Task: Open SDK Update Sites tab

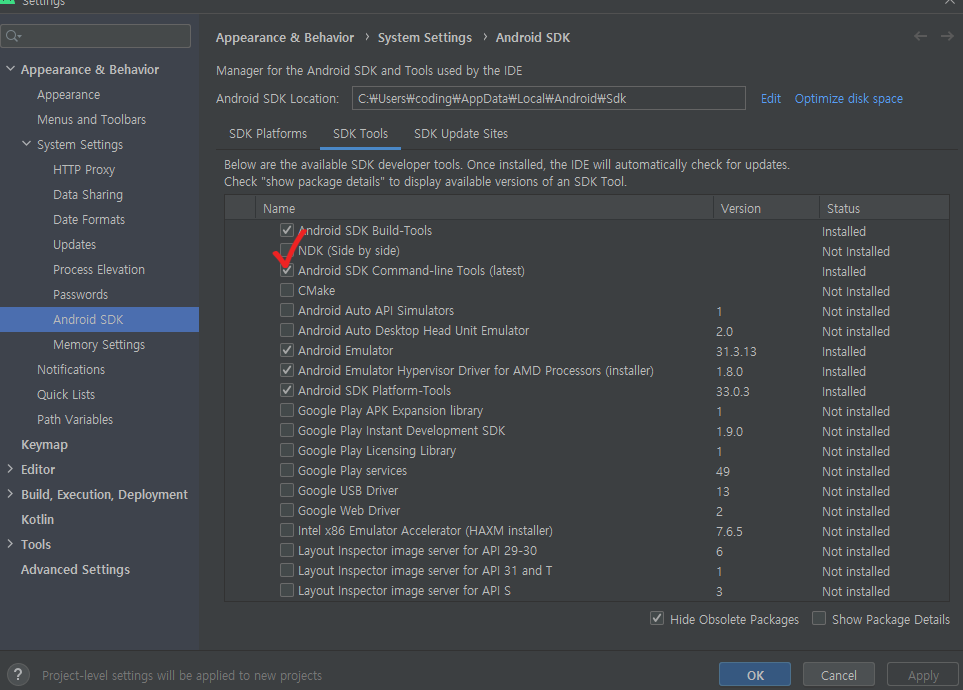Action: 461,133
